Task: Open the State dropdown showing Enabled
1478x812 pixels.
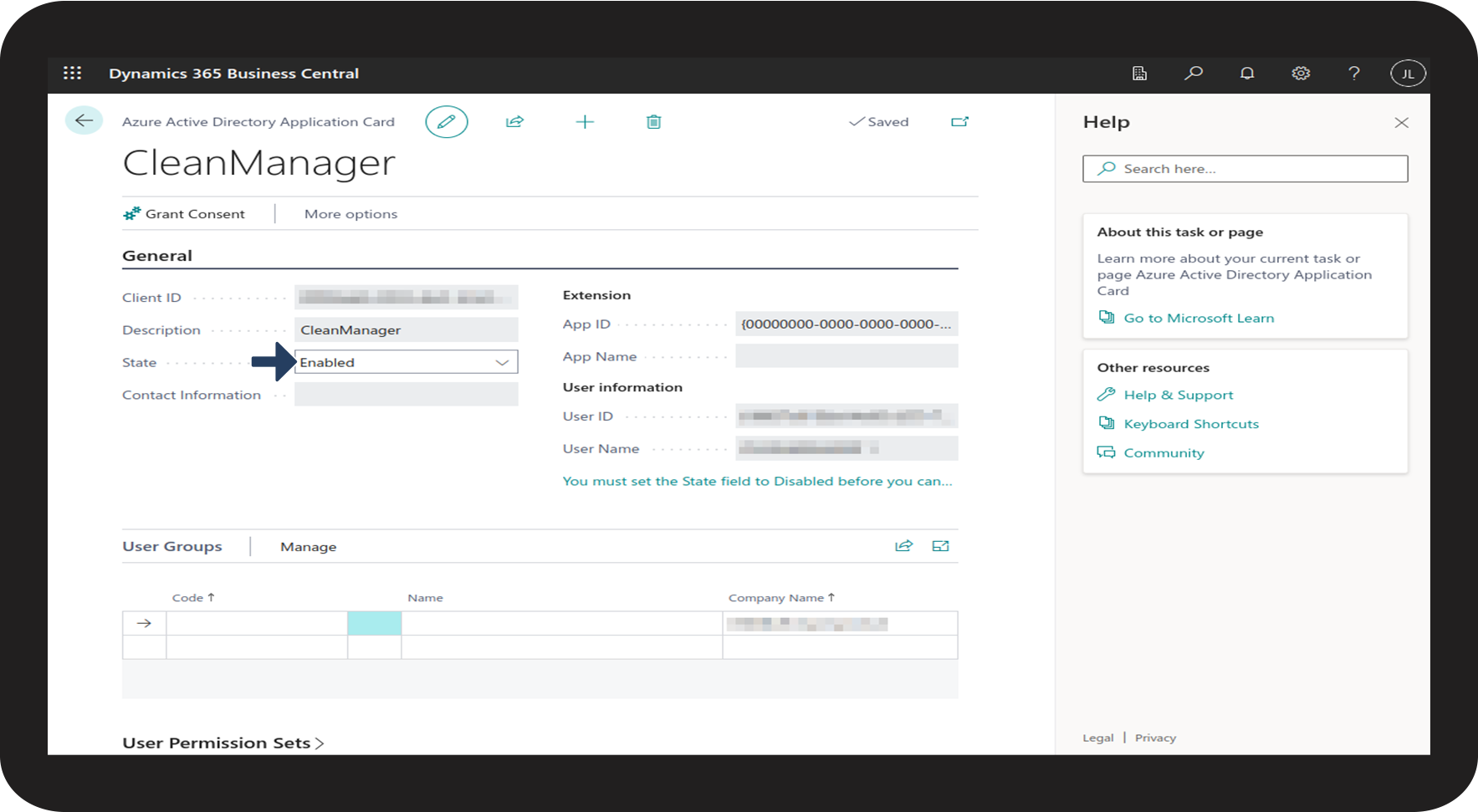Action: click(407, 362)
